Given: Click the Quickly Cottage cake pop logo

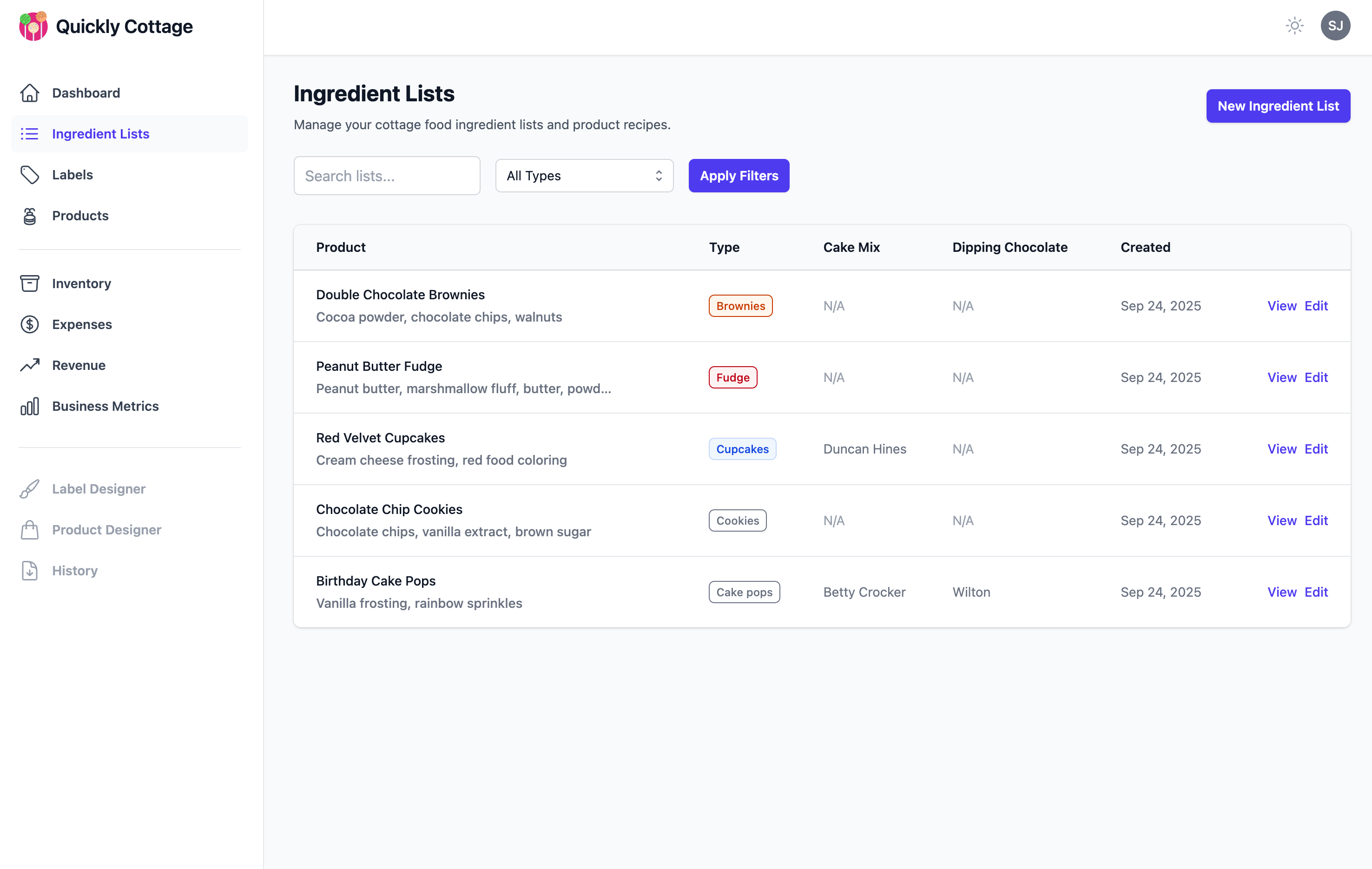Looking at the screenshot, I should coord(33,26).
